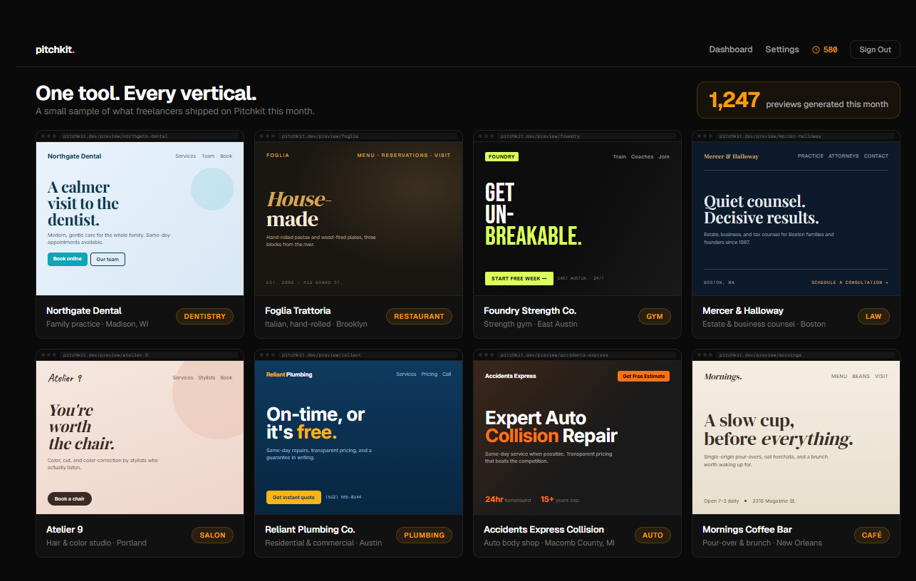Open the Reliant Plumbing preview thumbnail
The width and height of the screenshot is (916, 581).
358,437
